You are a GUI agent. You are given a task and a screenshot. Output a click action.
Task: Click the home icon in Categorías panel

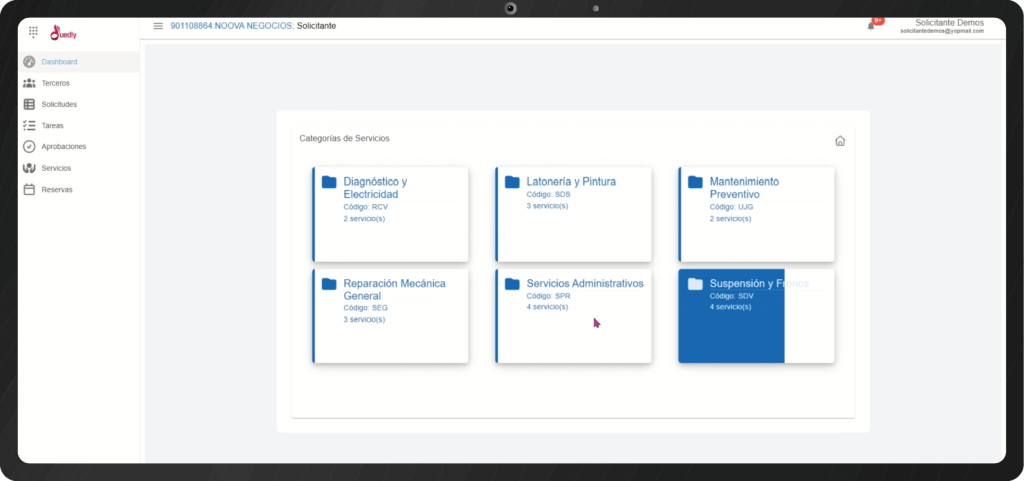click(x=840, y=141)
